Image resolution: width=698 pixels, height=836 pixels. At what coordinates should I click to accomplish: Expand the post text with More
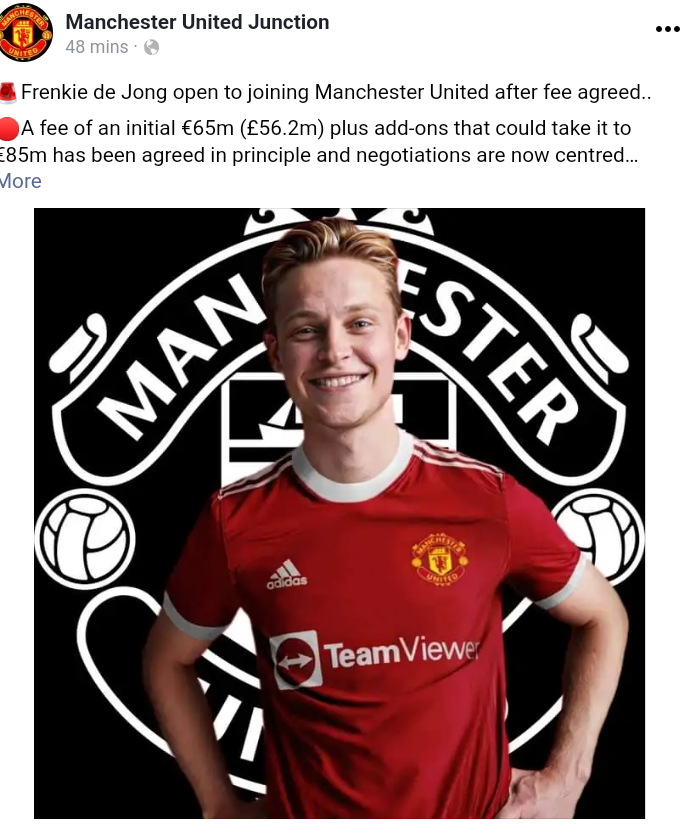(20, 181)
